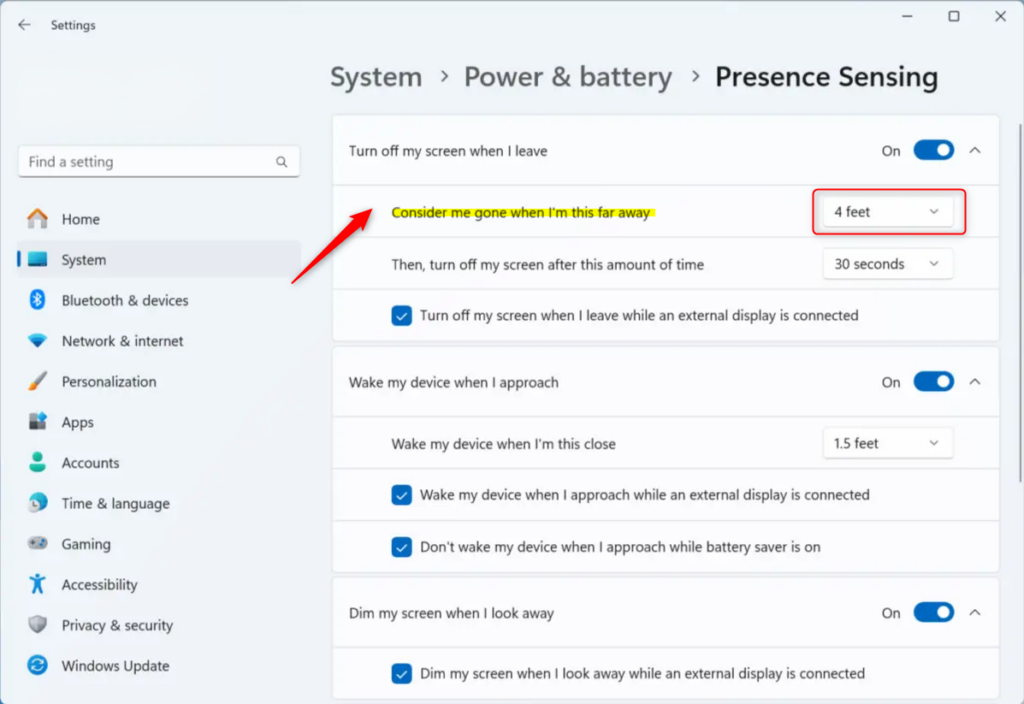Viewport: 1024px width, 704px height.
Task: Open Network & internet settings
Action: 159,341
